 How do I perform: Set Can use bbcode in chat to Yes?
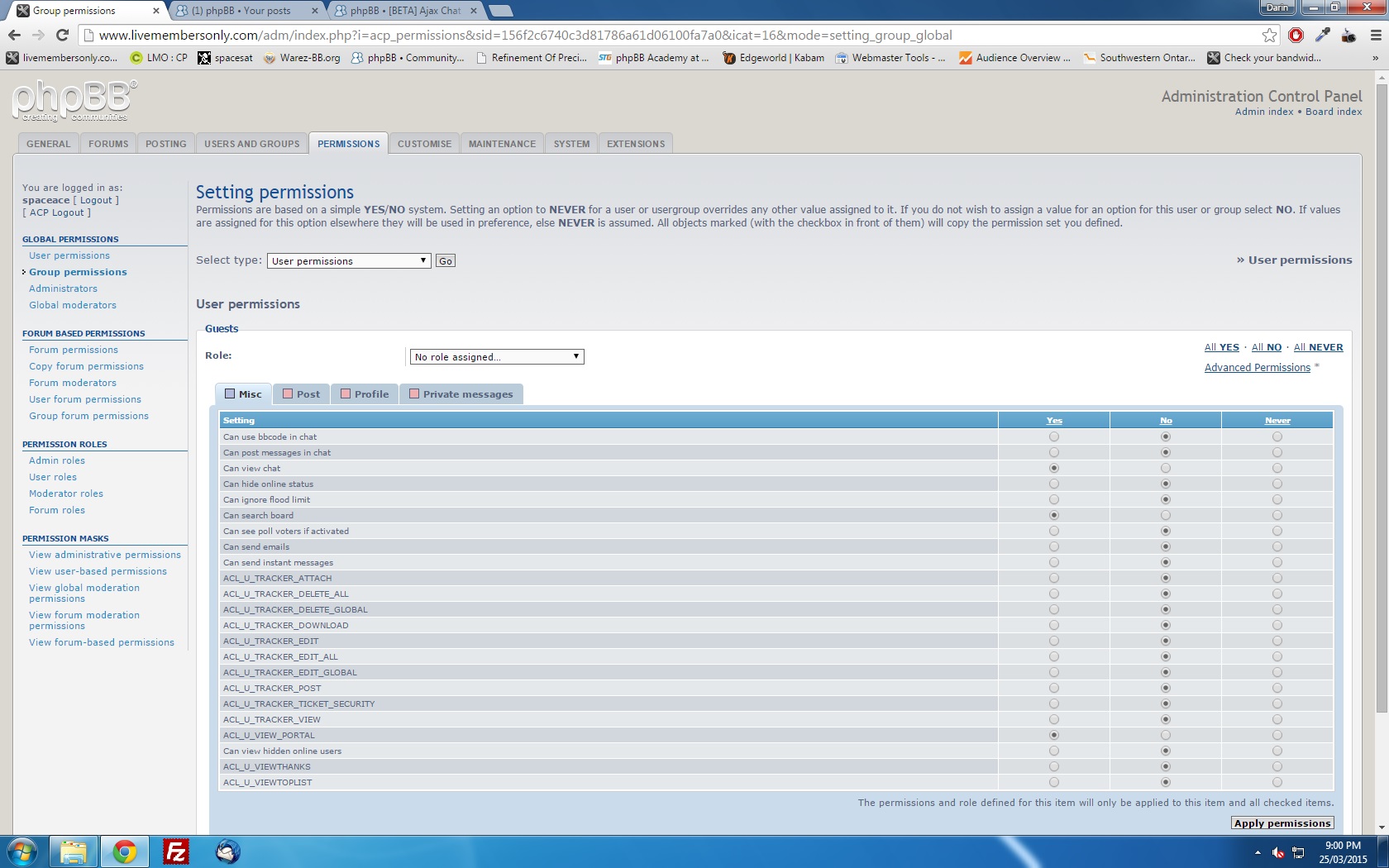1053,436
